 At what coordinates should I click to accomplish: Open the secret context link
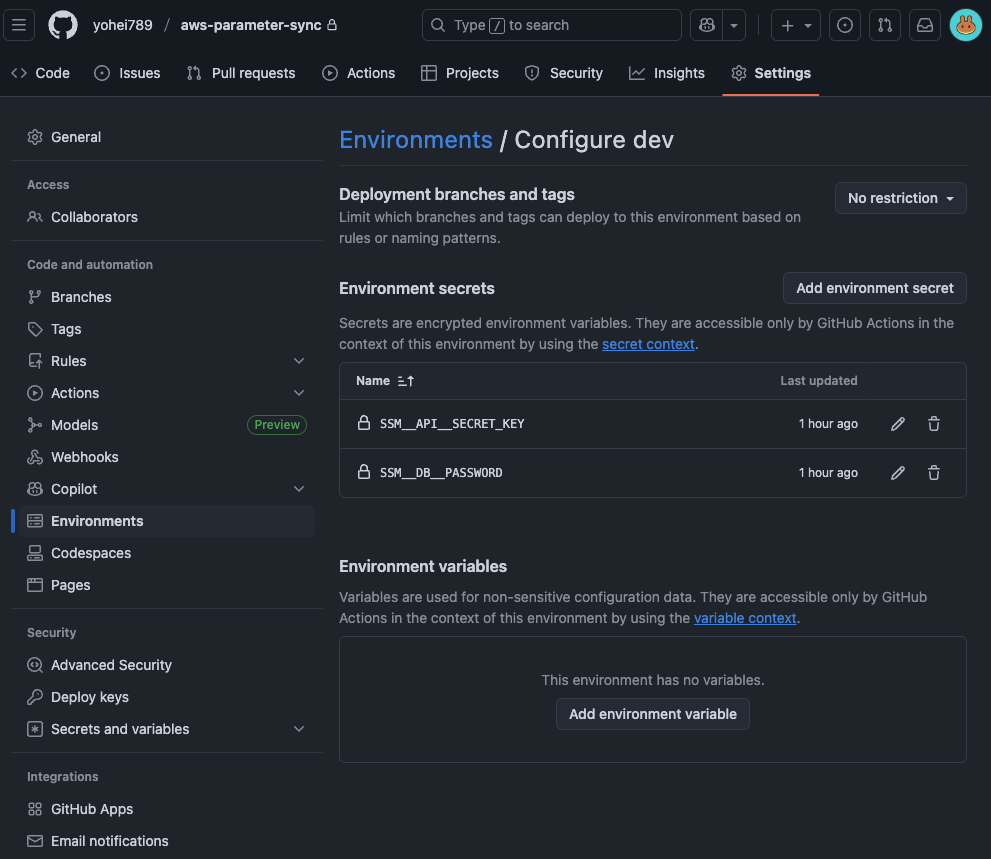[x=648, y=344]
